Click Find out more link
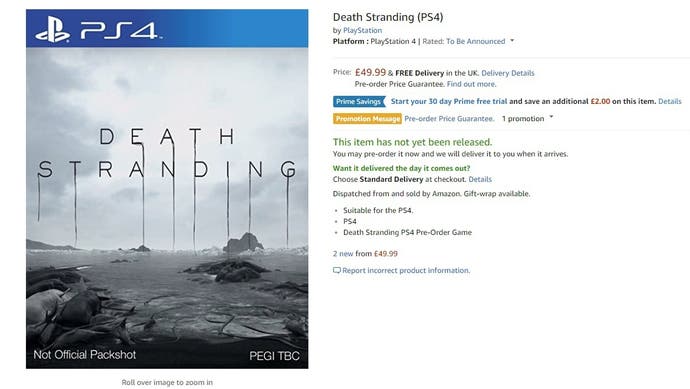The image size is (690, 389). click(471, 84)
